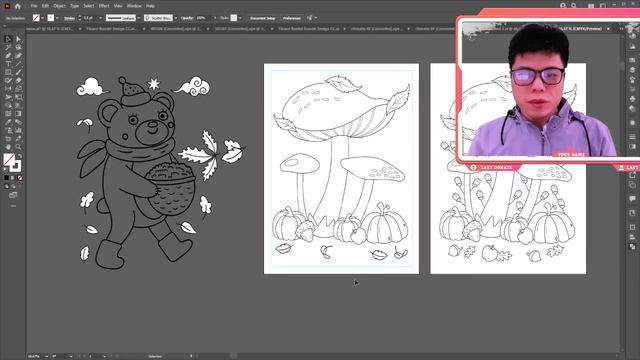Select the Zoom tool
Image resolution: width=640 pixels, height=360 pixels.
pos(18,147)
